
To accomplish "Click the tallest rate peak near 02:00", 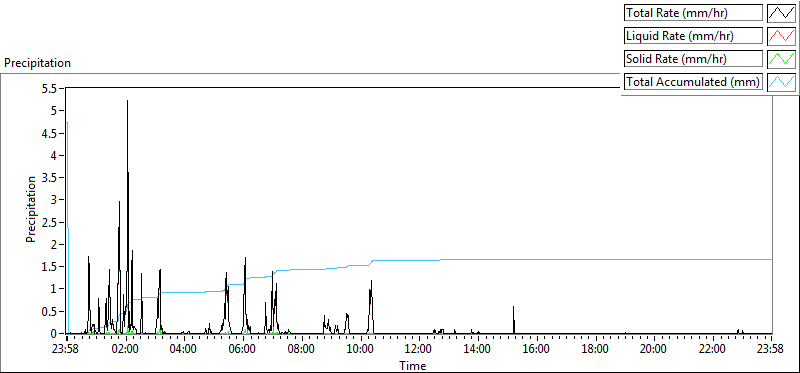I will [127, 101].
